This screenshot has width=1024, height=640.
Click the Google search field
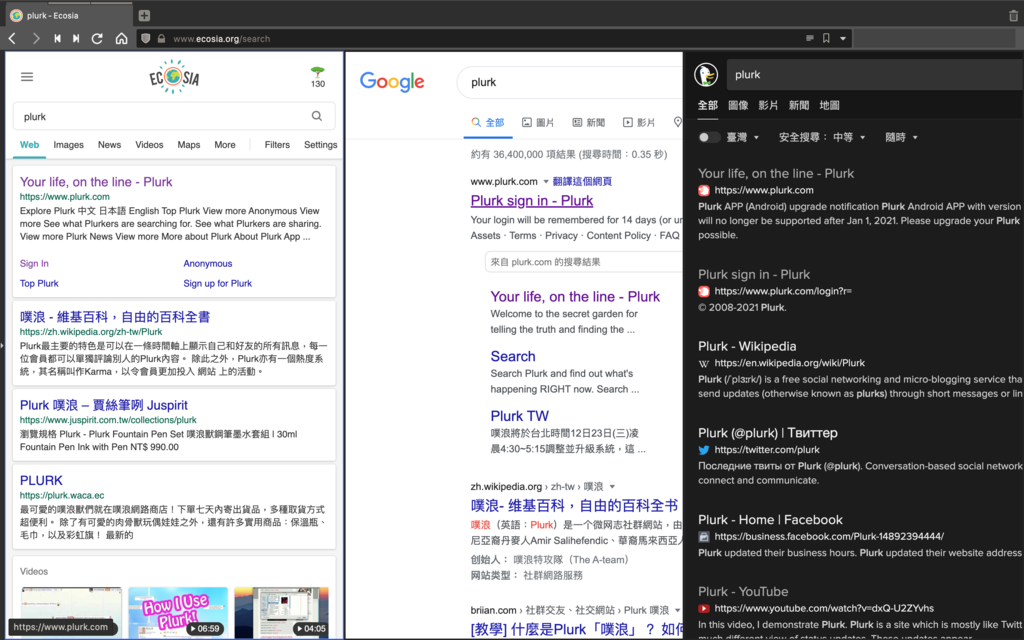[569, 82]
